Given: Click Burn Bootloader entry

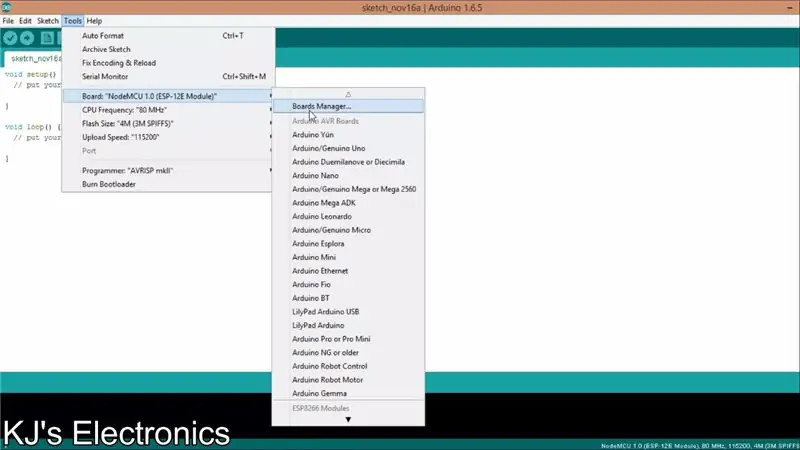Looking at the screenshot, I should click(168, 184).
